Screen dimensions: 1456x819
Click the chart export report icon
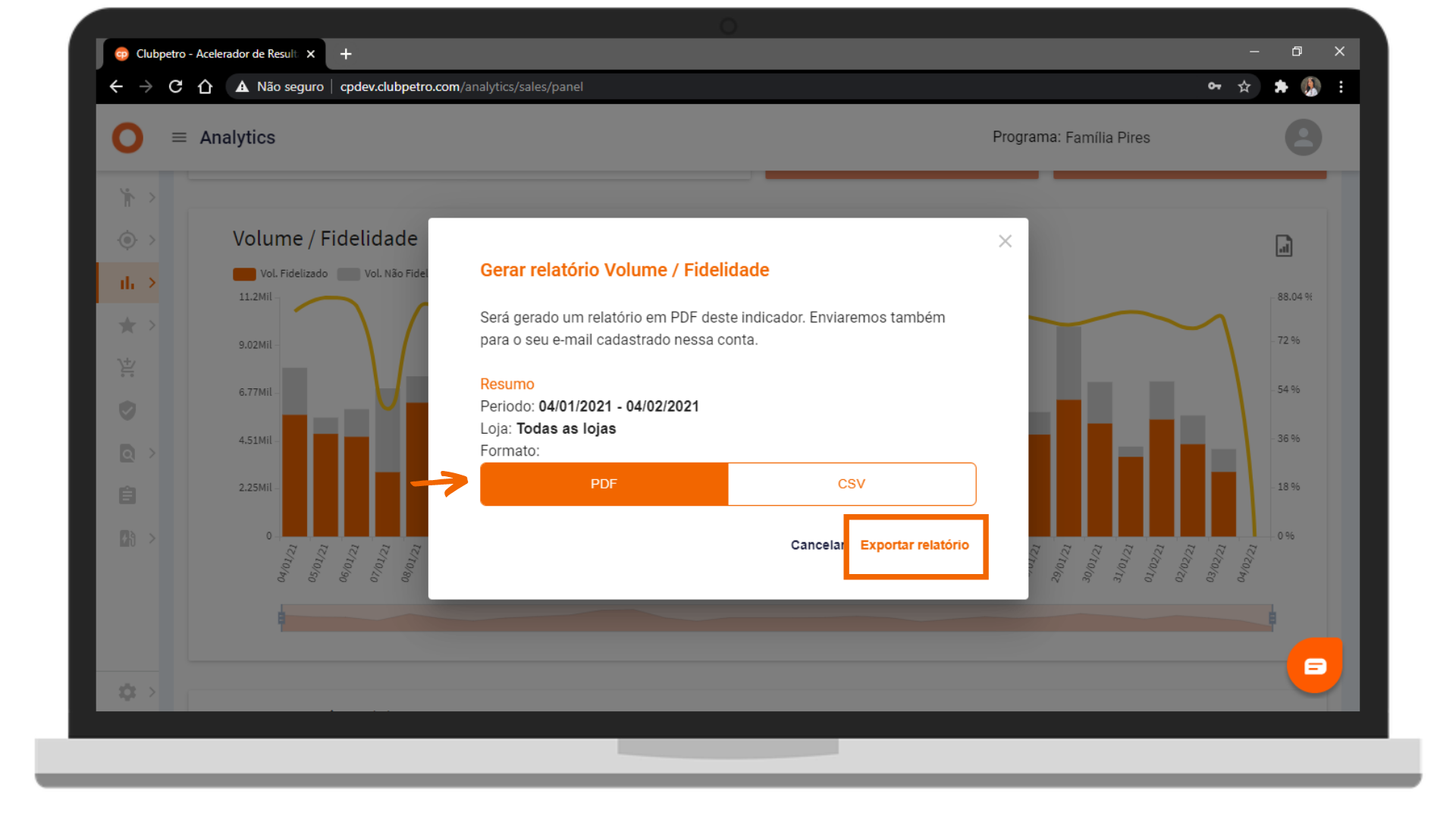[x=1283, y=246]
